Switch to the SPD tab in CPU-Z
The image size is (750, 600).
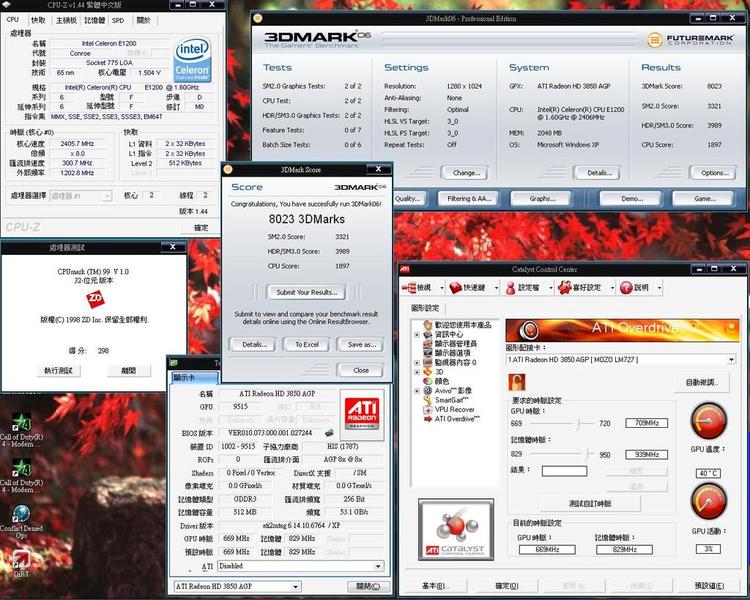[118, 20]
